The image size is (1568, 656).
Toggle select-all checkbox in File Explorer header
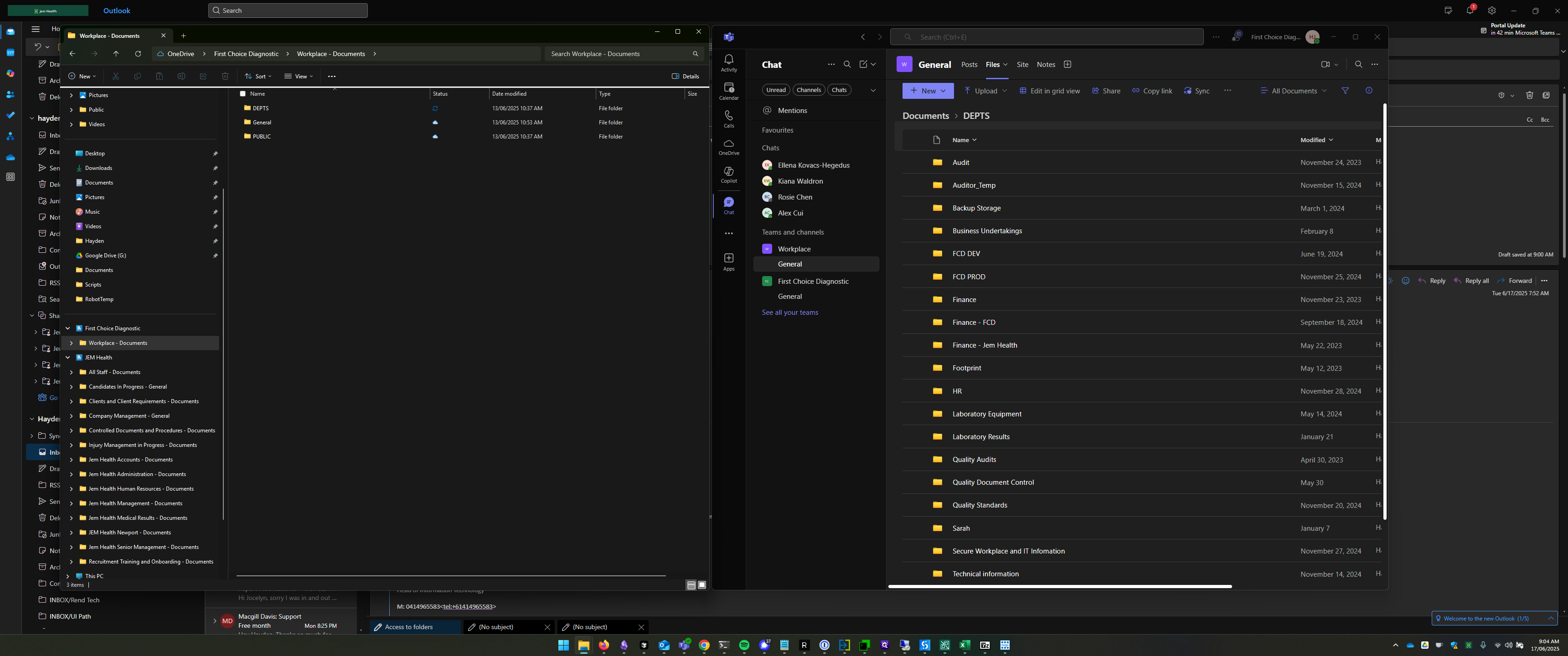point(243,94)
